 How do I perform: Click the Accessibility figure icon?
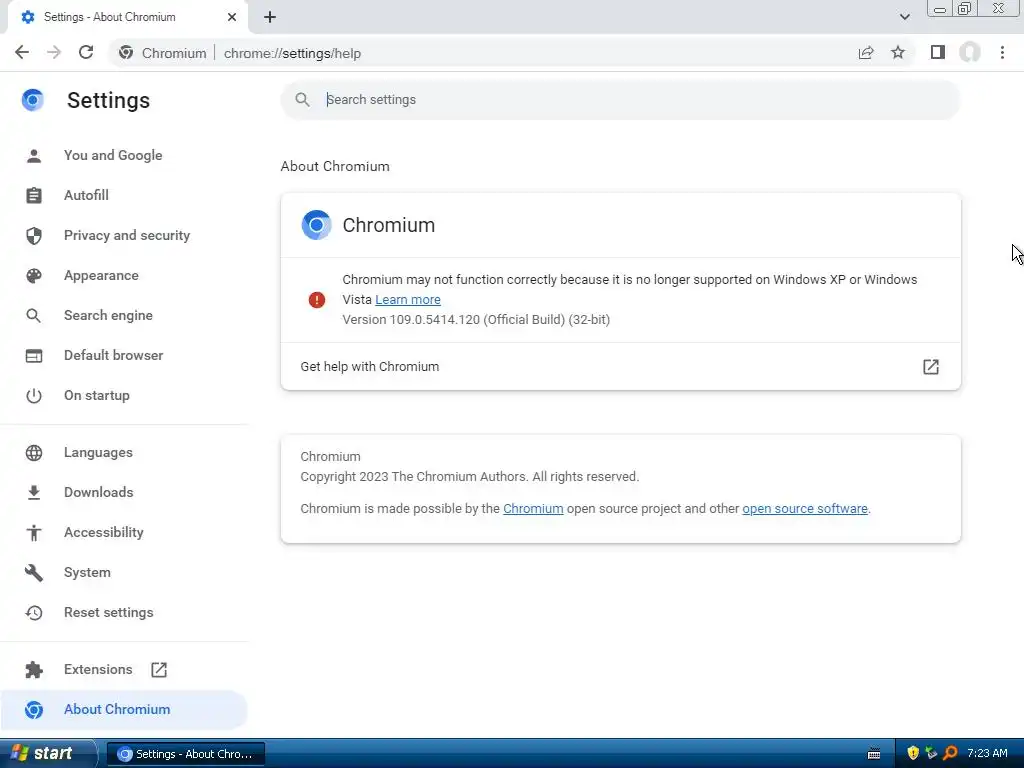pyautogui.click(x=34, y=532)
